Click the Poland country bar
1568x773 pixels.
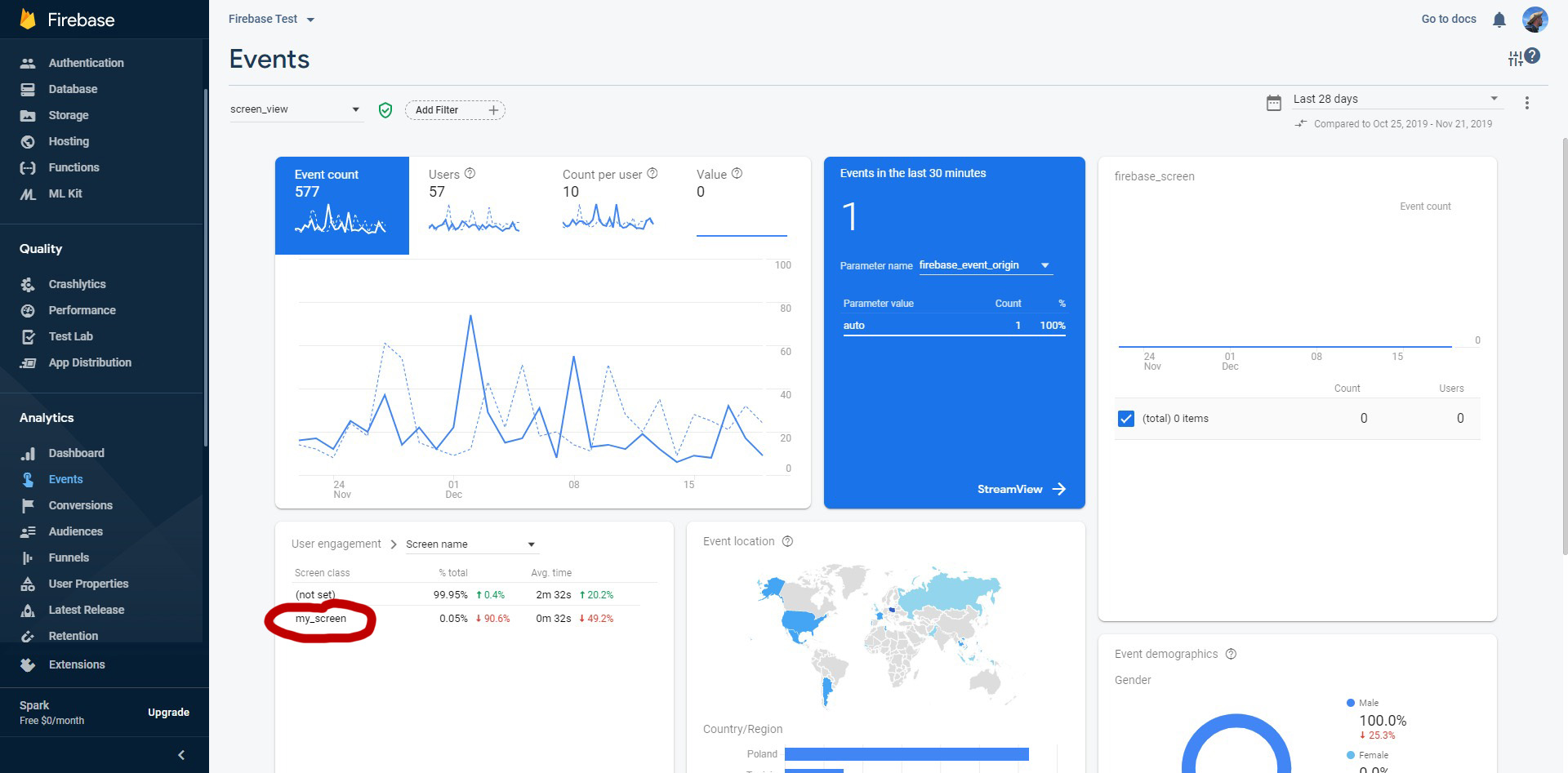906,754
